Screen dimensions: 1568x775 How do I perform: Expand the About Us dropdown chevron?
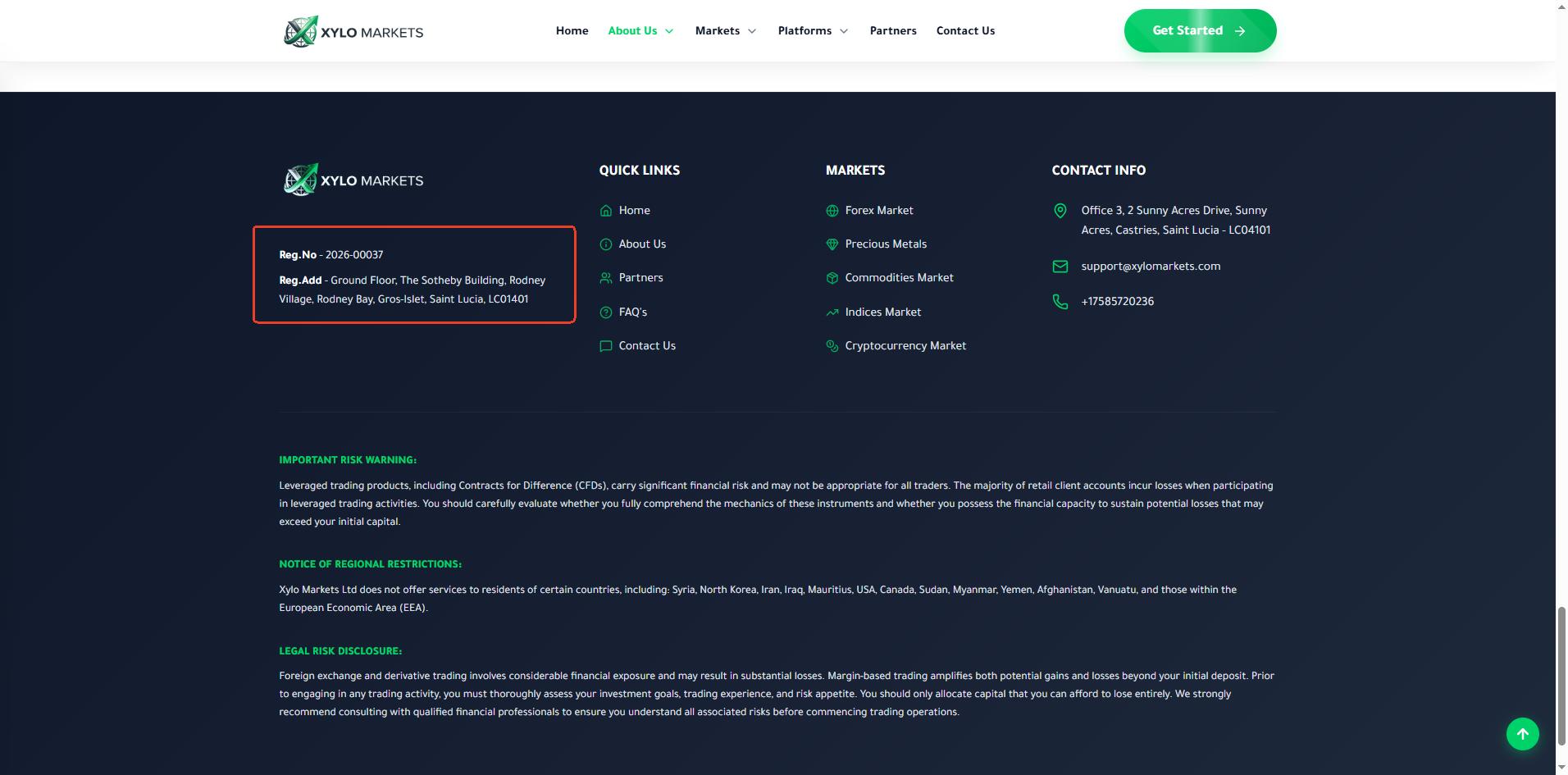coord(669,31)
